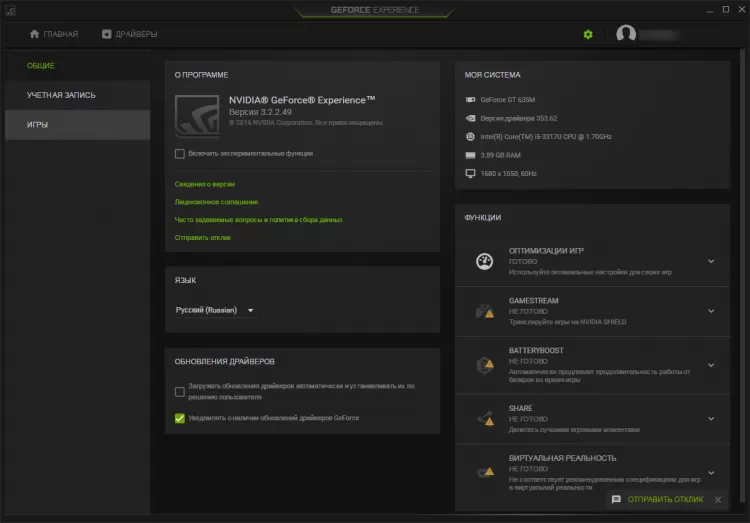Go to the ГЛАВНАЯ tab
Screen dimensions: 750x523
(x=54, y=34)
